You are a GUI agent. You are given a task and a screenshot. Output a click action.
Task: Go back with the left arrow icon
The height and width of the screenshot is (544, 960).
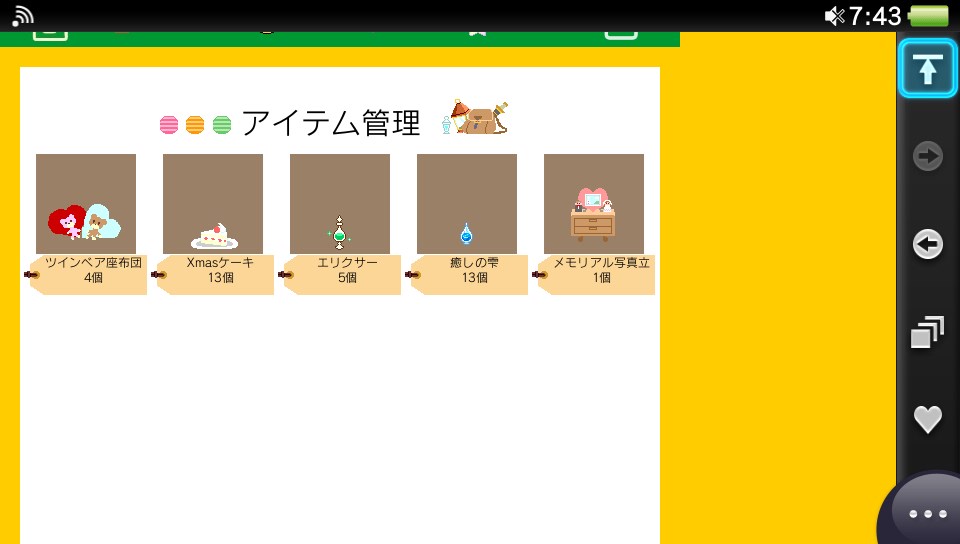[x=928, y=244]
